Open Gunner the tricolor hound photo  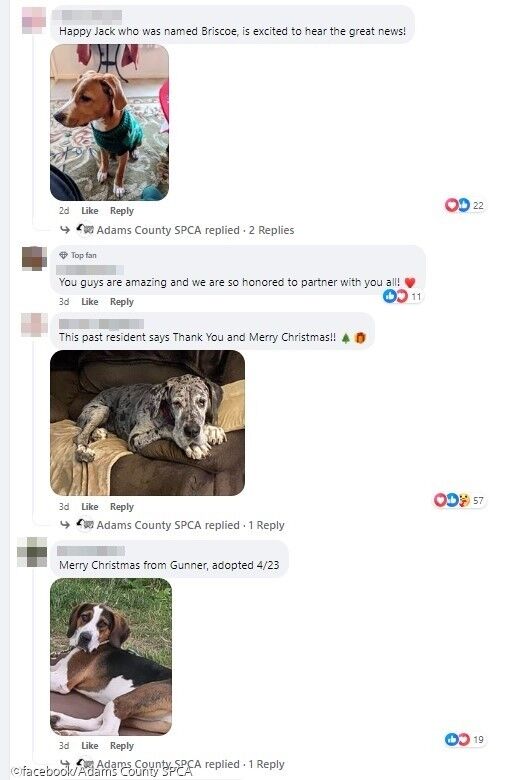tap(111, 657)
